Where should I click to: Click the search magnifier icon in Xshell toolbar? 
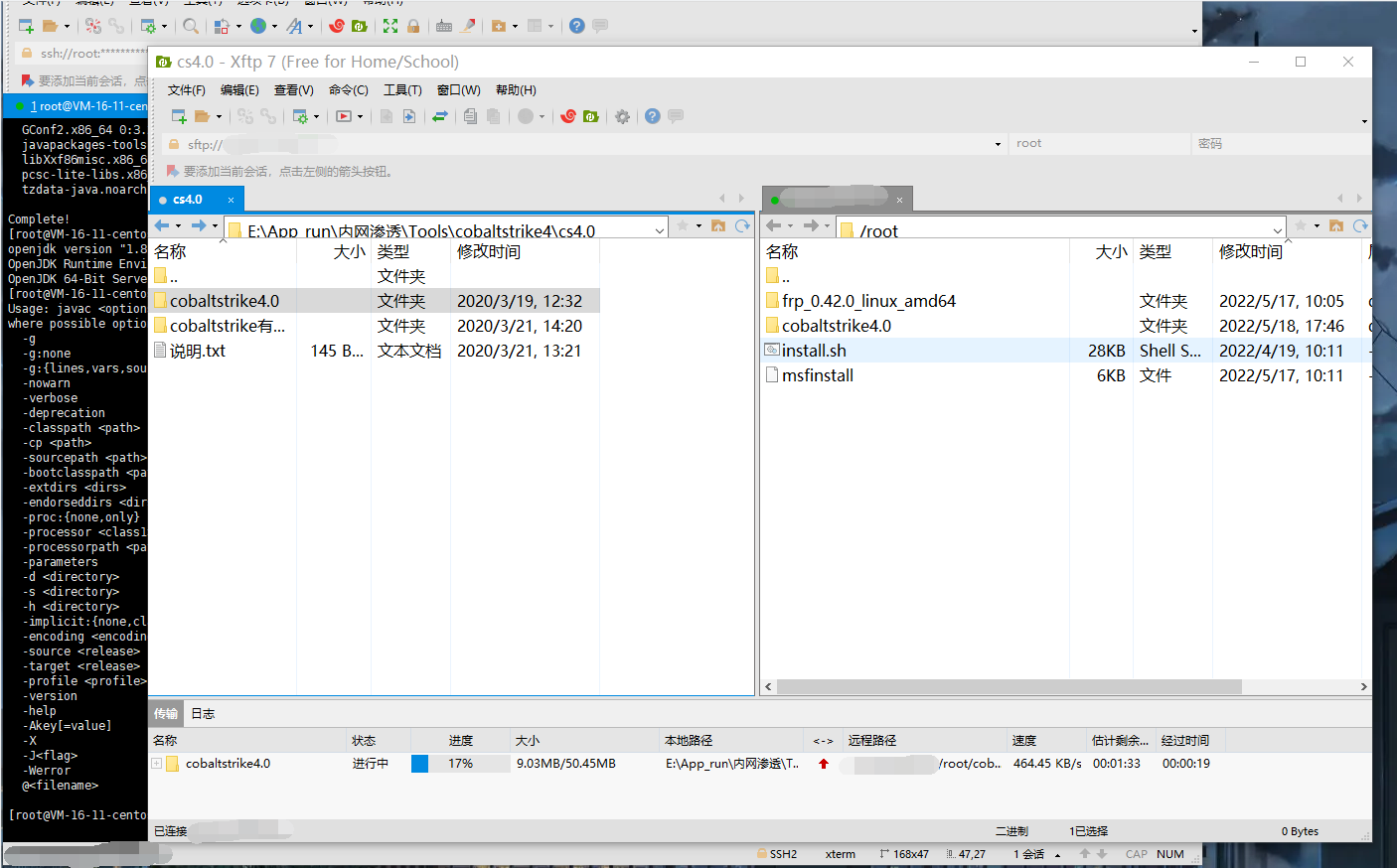pos(190,26)
